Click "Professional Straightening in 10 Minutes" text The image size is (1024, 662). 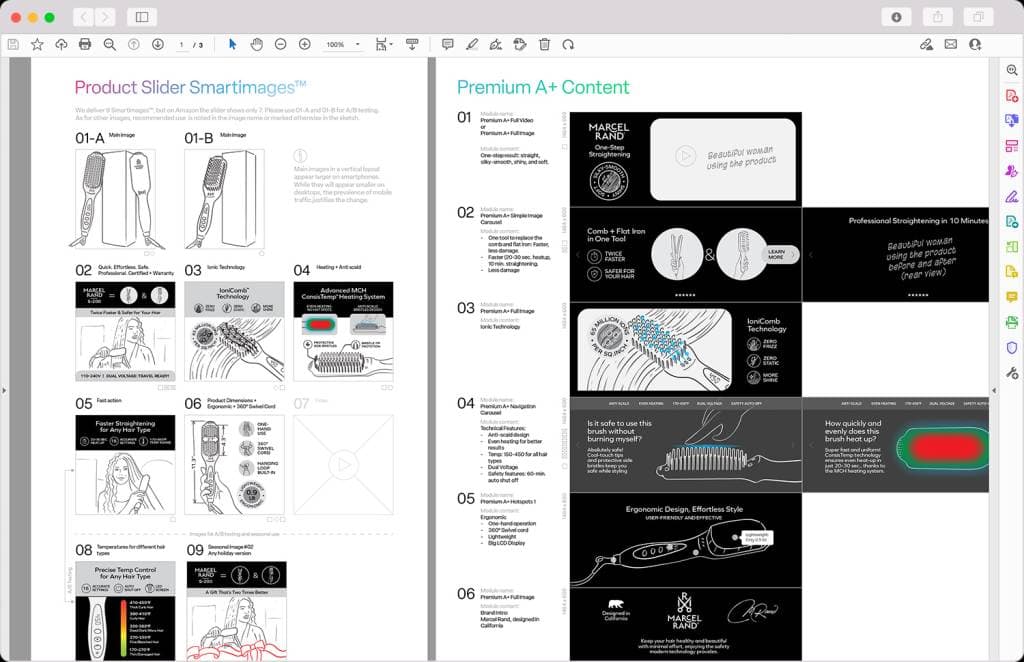click(918, 221)
